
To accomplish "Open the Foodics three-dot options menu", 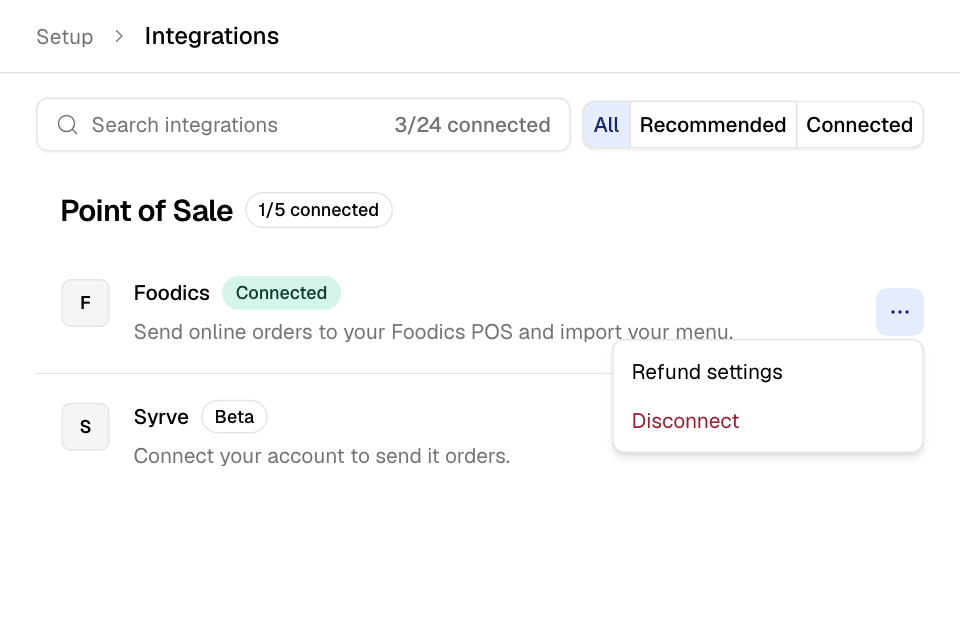I will tap(899, 312).
